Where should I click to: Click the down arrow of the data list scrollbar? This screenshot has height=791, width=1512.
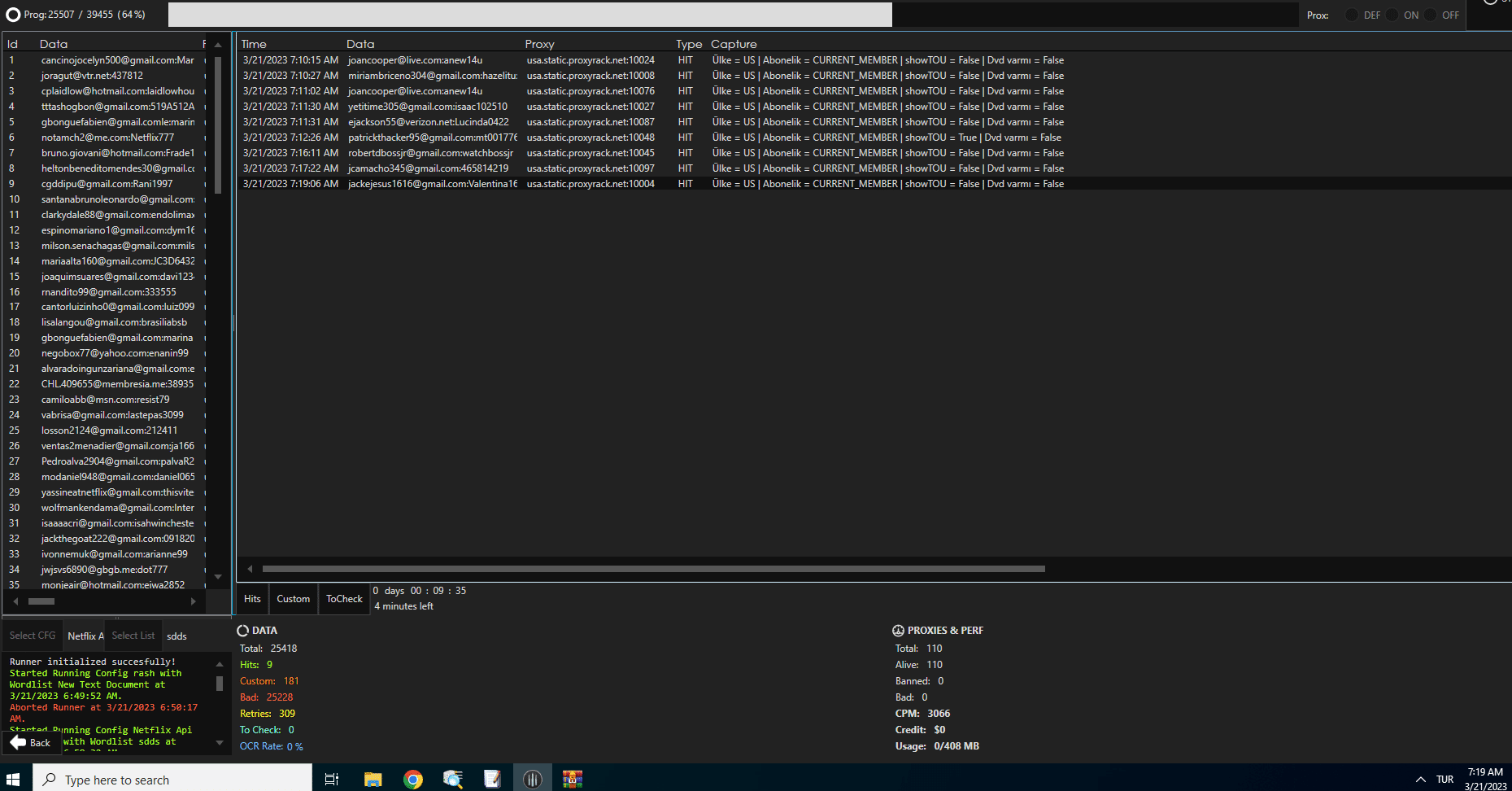pyautogui.click(x=218, y=577)
